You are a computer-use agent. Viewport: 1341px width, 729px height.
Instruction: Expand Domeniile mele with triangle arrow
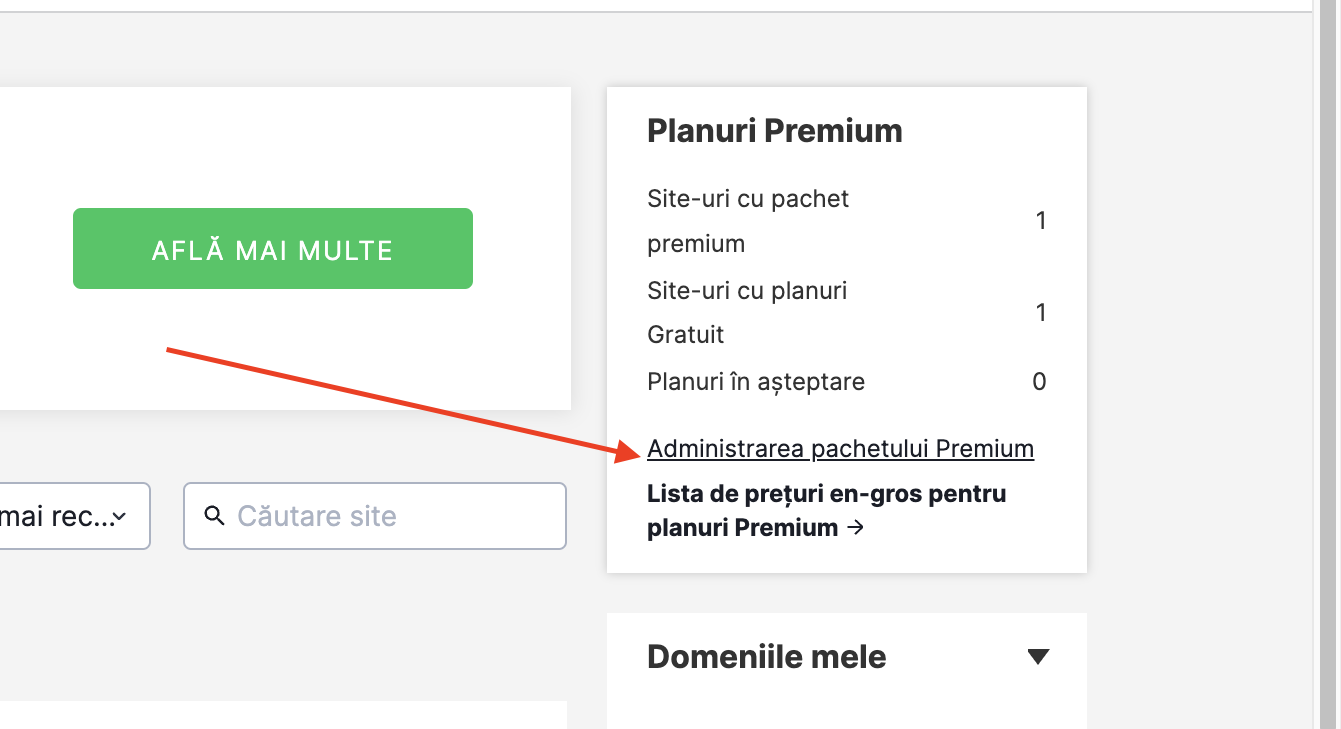click(1038, 657)
